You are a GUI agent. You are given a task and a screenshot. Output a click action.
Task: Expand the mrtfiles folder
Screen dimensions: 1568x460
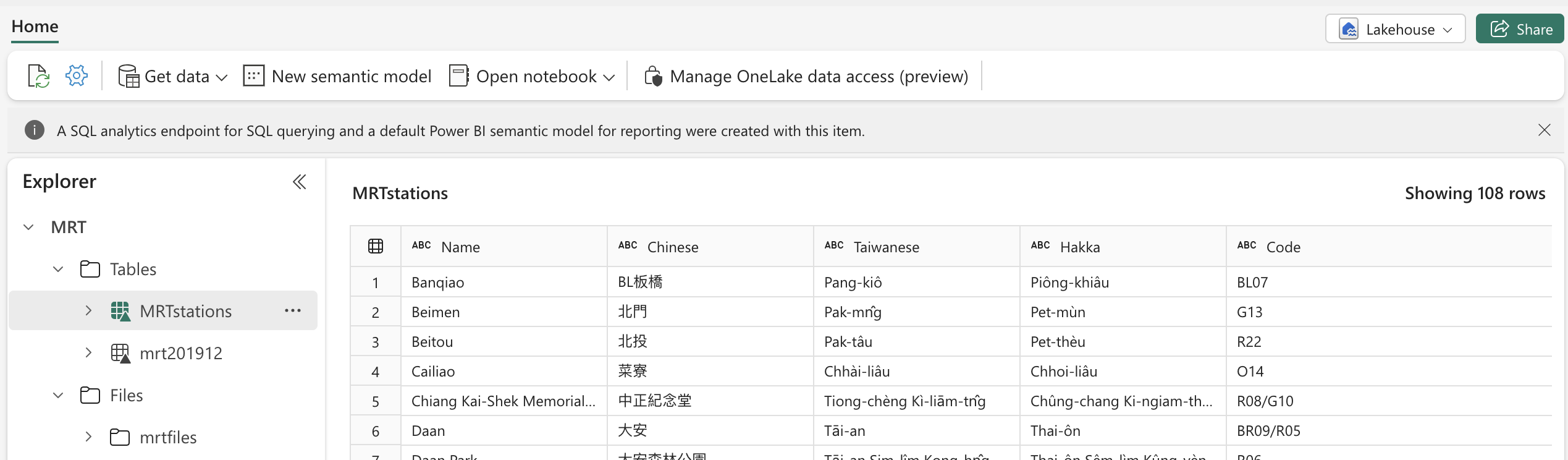(x=88, y=437)
